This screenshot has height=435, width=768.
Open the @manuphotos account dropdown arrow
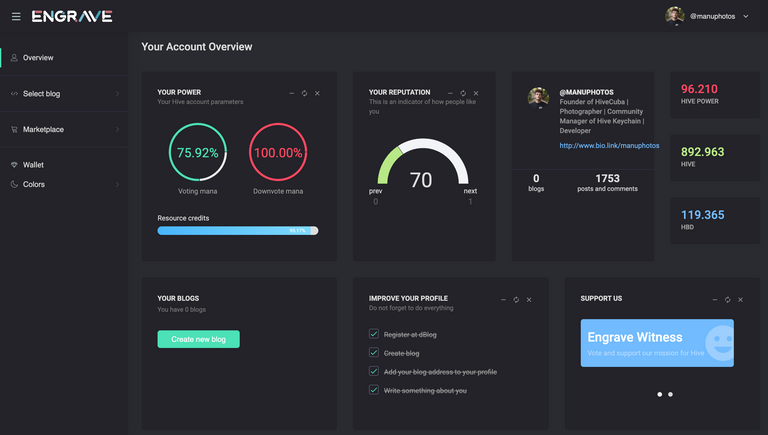click(x=745, y=17)
